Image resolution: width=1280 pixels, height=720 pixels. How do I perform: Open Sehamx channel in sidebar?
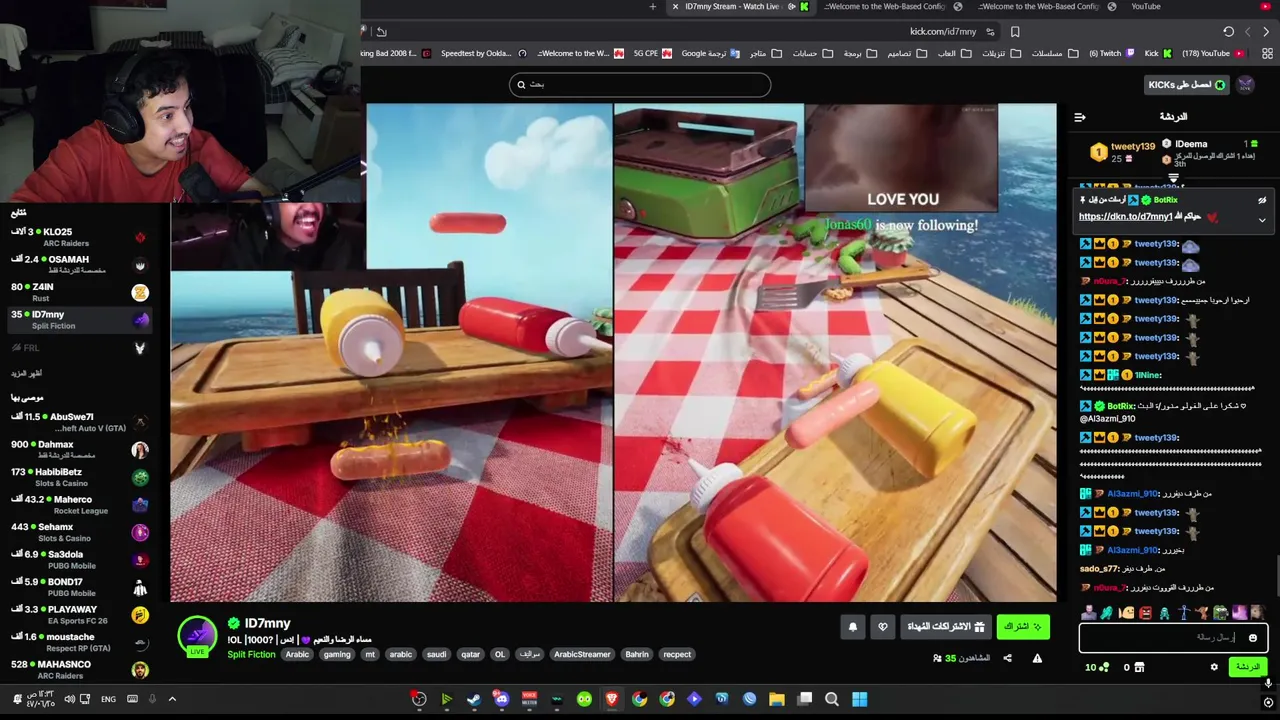point(78,532)
